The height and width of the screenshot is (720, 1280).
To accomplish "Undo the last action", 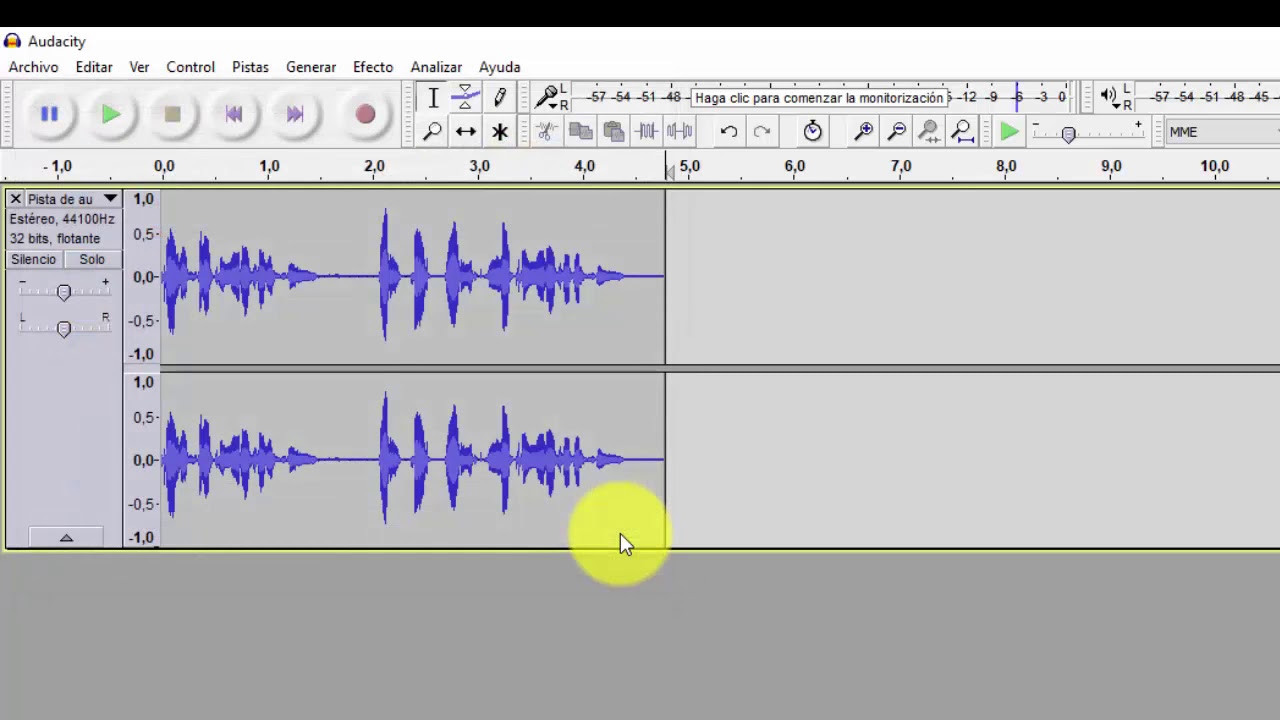I will click(x=729, y=131).
